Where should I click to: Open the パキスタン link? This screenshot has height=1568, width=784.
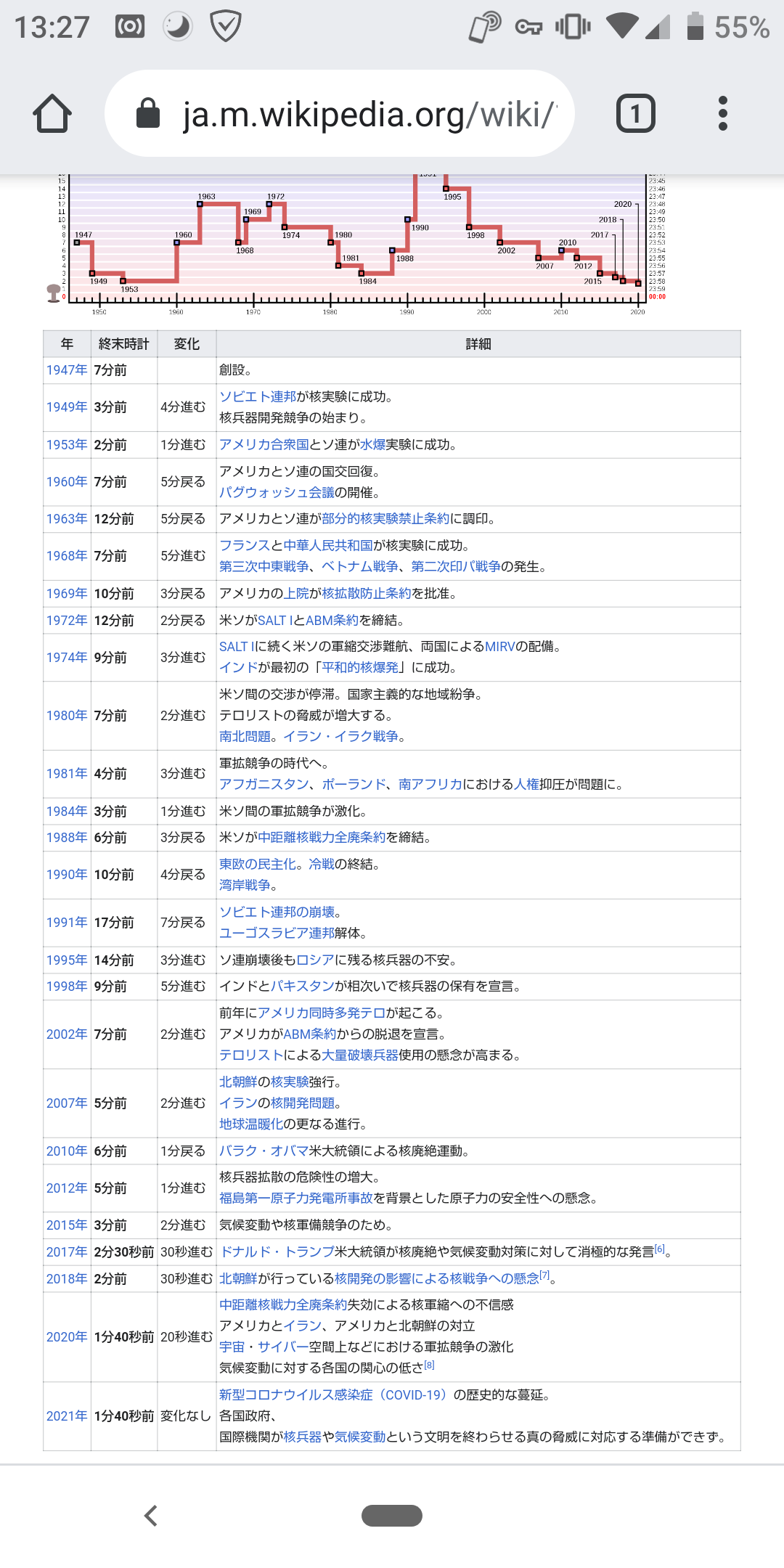[x=303, y=986]
